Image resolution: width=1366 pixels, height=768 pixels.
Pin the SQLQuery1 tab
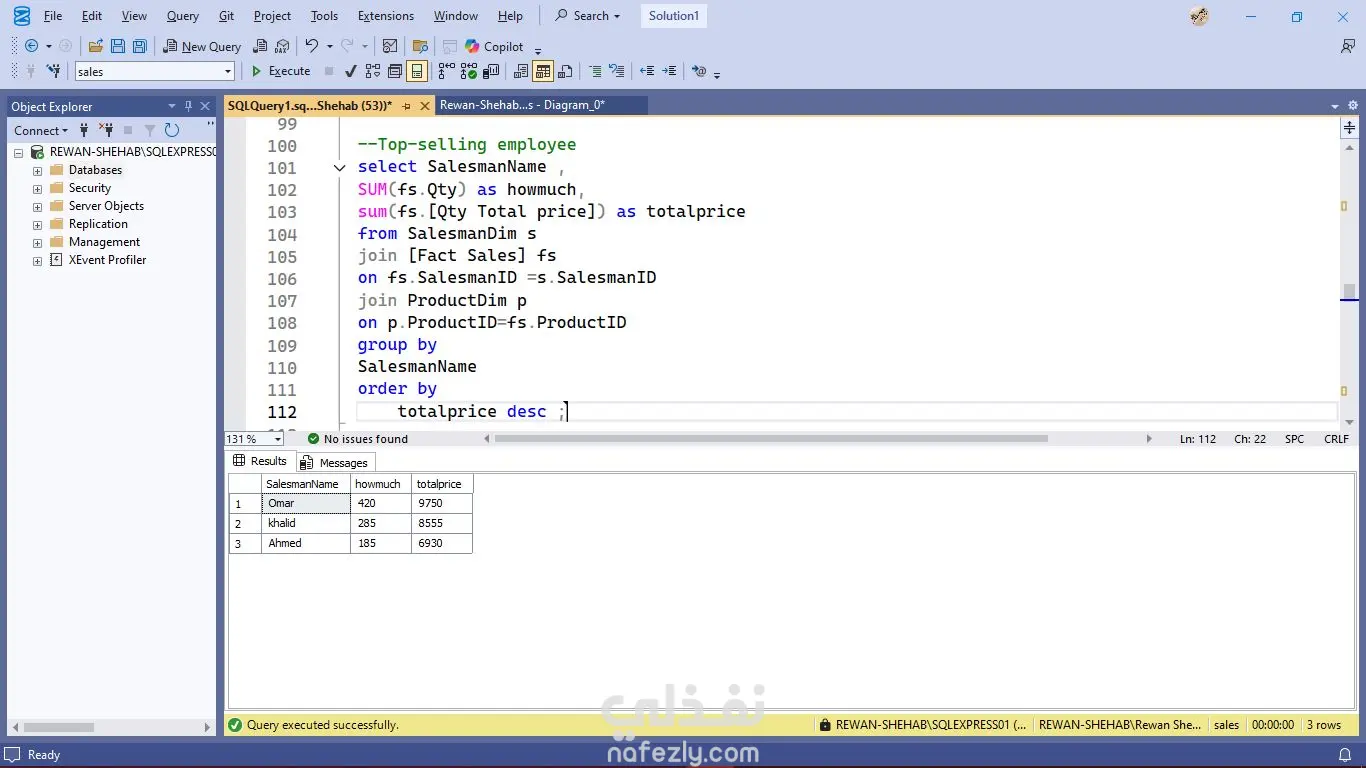click(406, 105)
